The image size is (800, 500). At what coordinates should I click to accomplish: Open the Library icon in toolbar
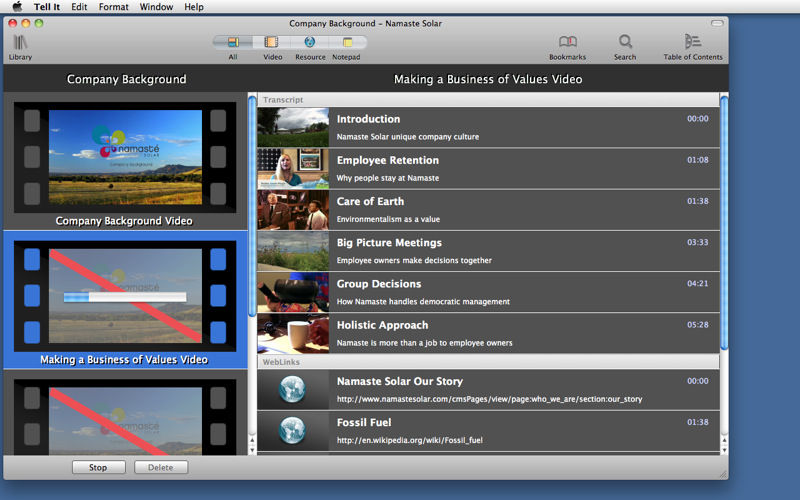pyautogui.click(x=20, y=43)
